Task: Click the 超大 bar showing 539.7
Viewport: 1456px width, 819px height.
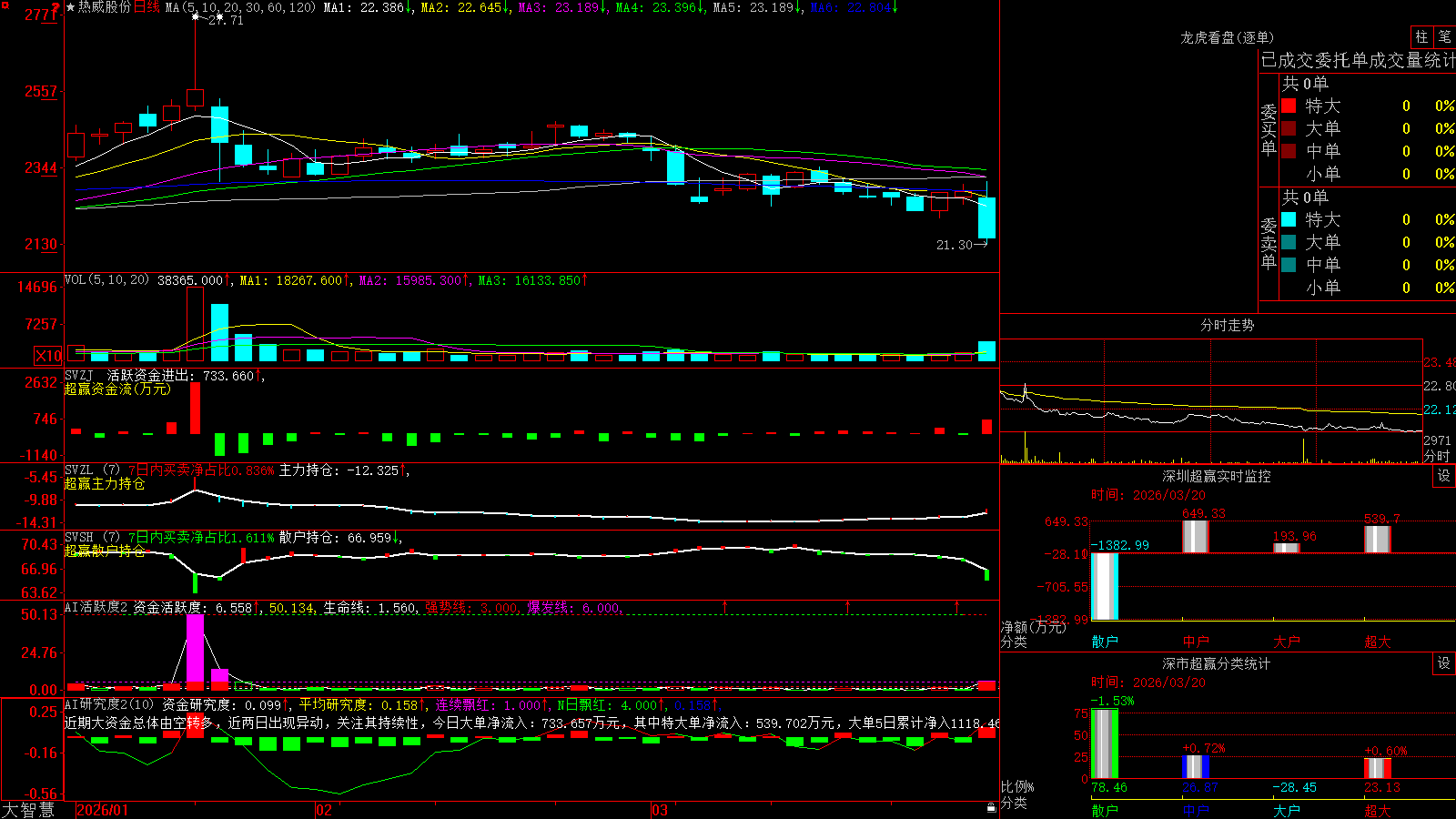Action: [x=1378, y=539]
